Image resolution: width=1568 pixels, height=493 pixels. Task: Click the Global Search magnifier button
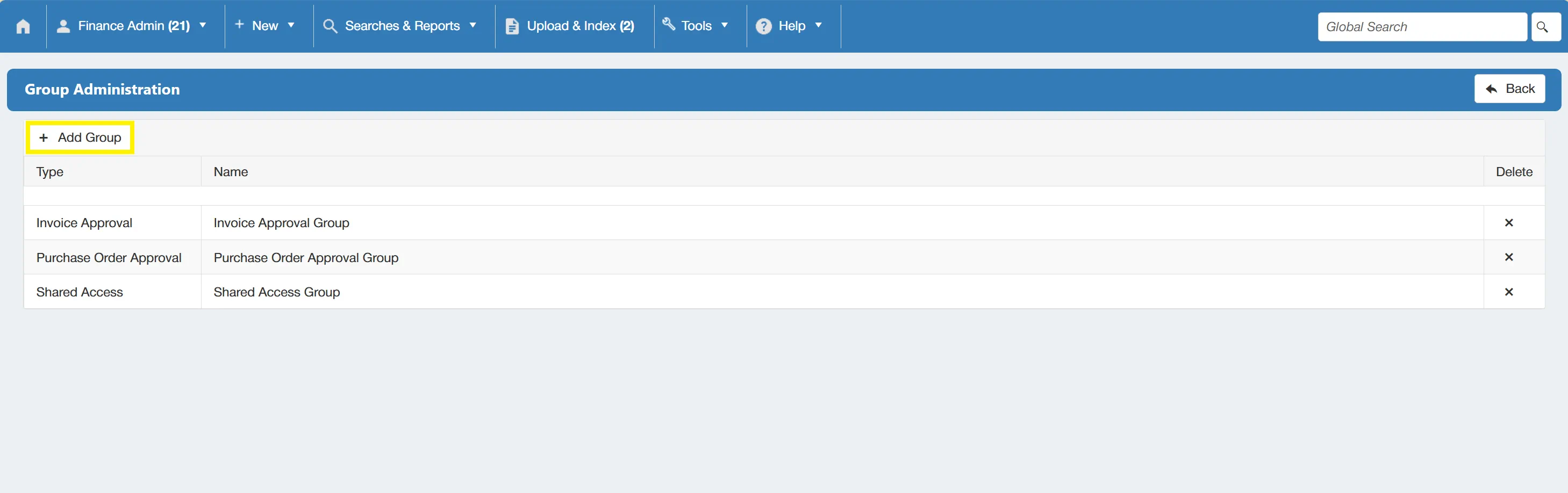1545,27
